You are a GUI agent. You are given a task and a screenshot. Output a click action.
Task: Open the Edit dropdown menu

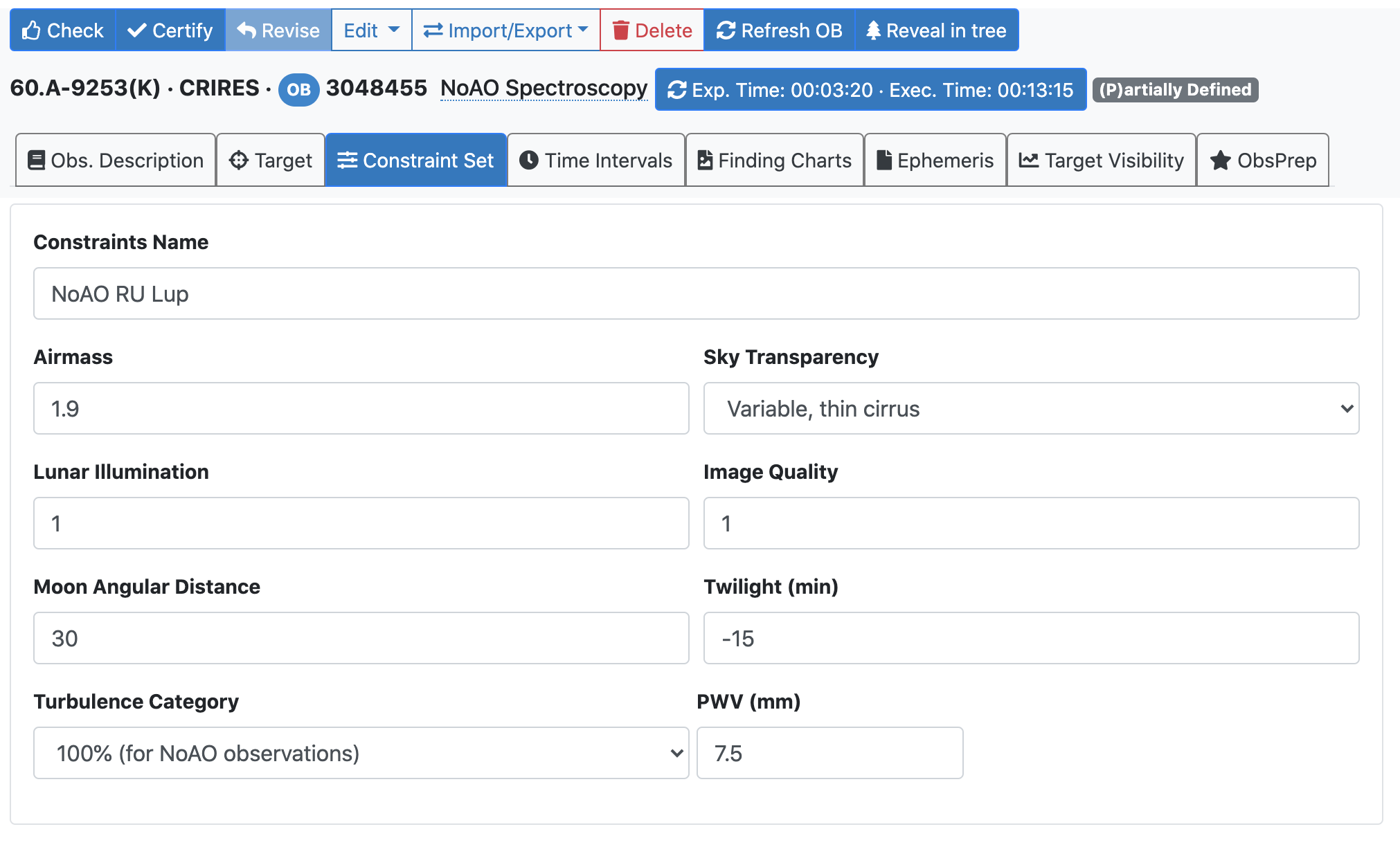371,30
